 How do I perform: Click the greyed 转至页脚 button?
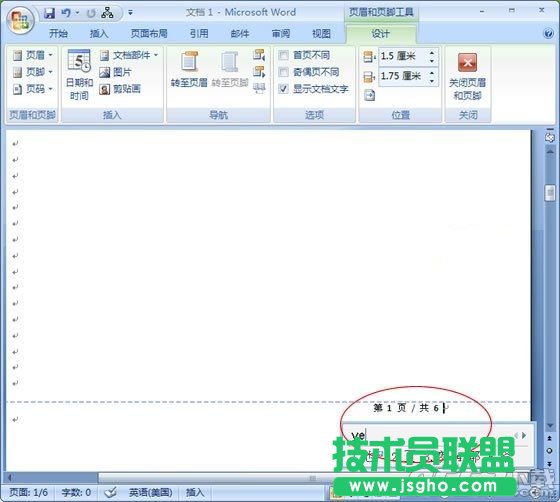[230, 69]
